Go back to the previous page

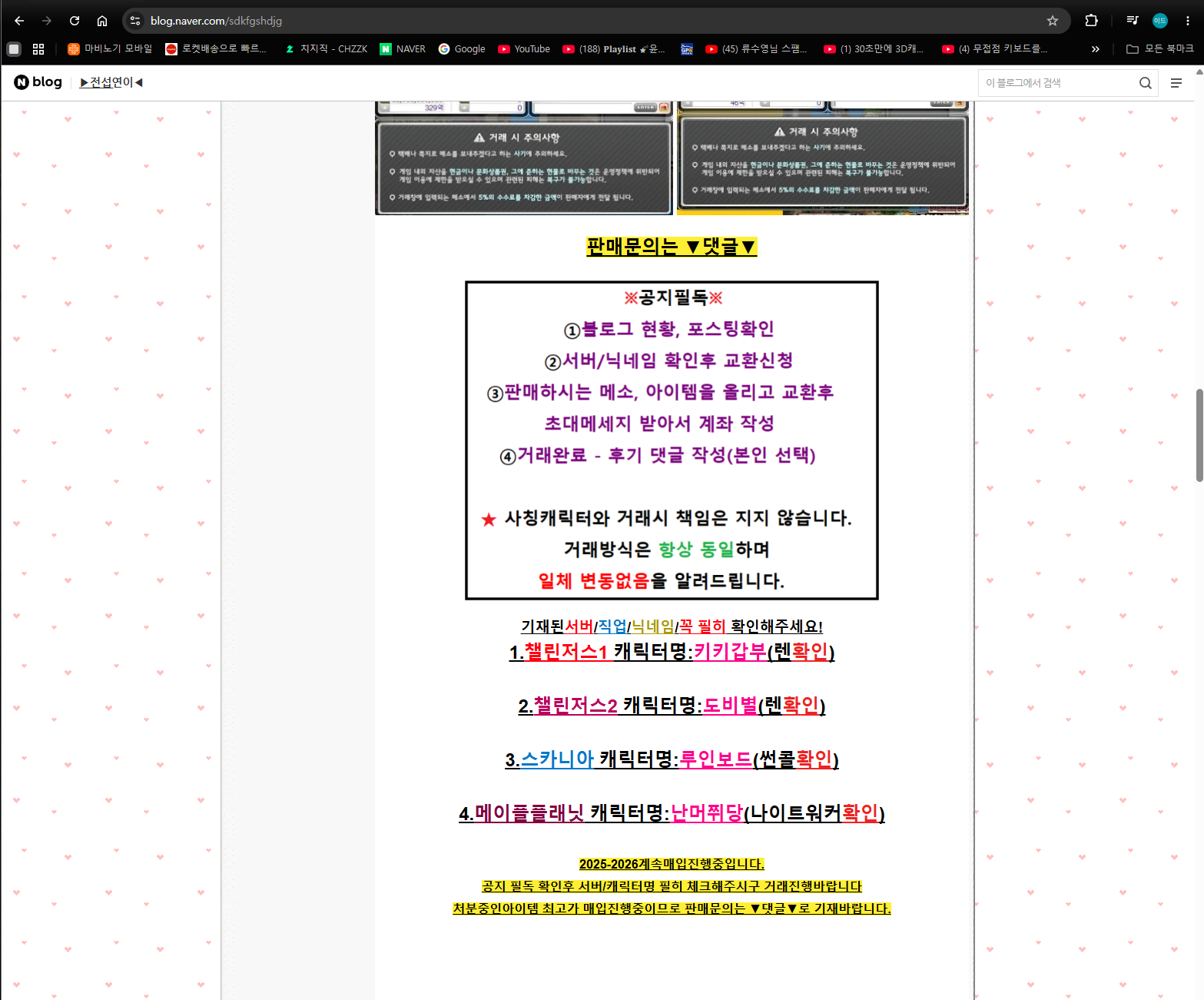pyautogui.click(x=19, y=21)
